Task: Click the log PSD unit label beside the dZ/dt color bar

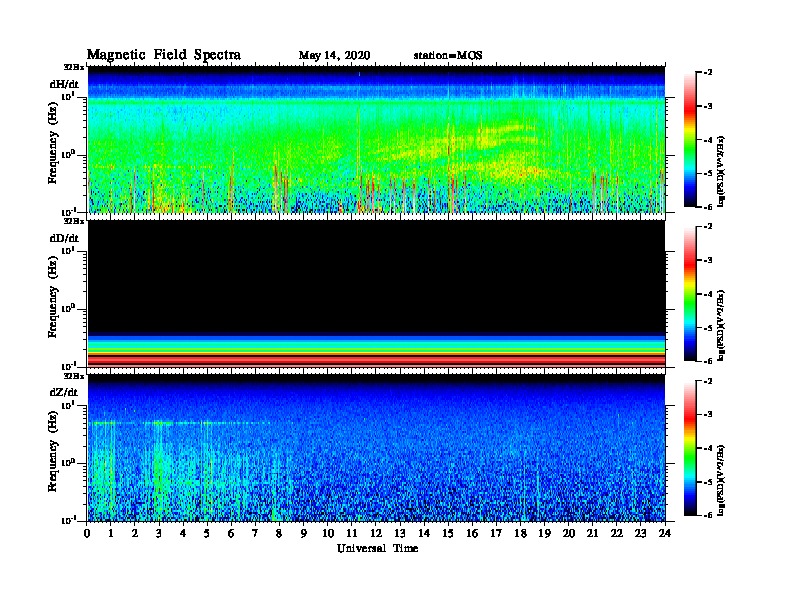Action: point(721,480)
